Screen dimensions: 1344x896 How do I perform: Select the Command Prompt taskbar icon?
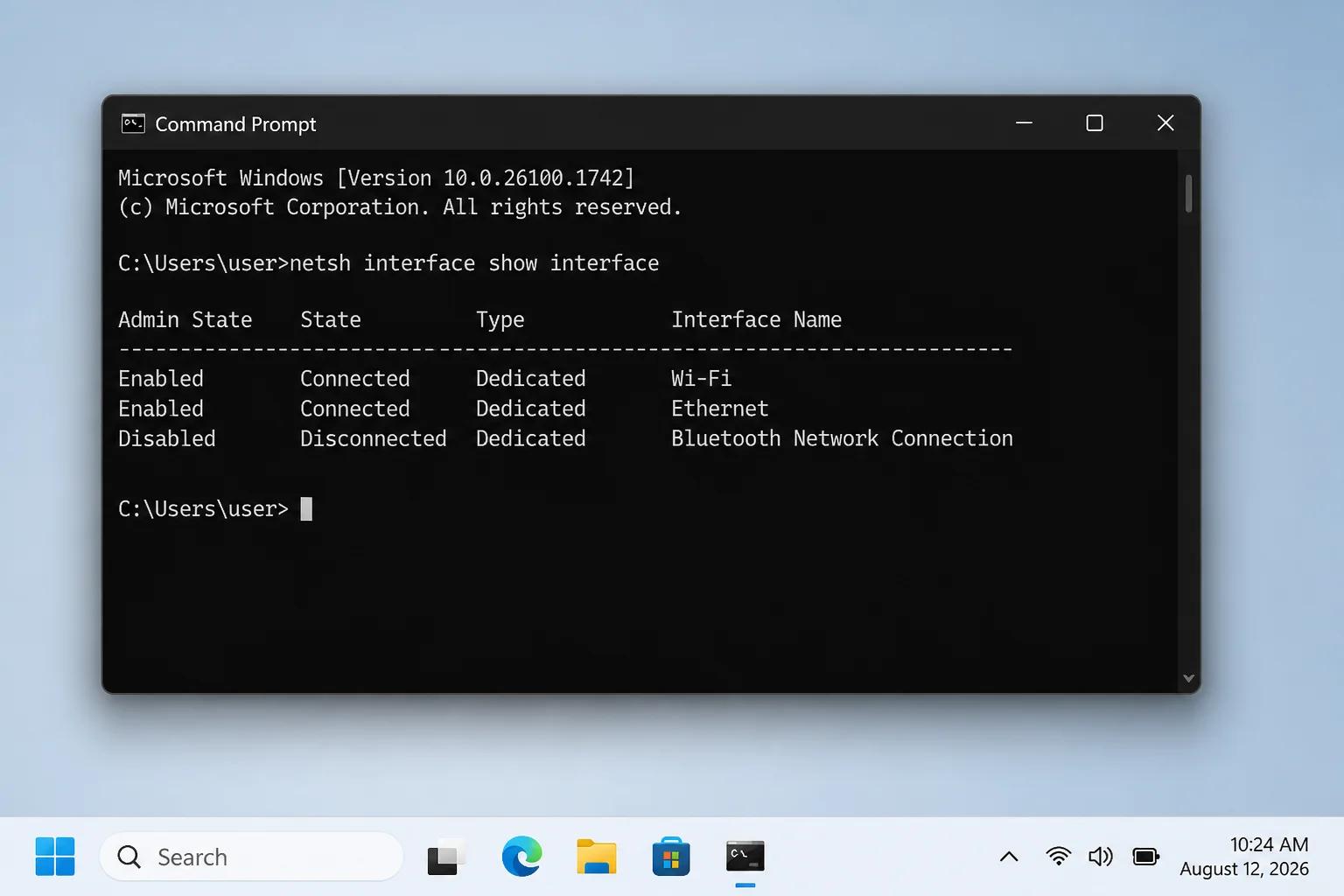point(745,857)
